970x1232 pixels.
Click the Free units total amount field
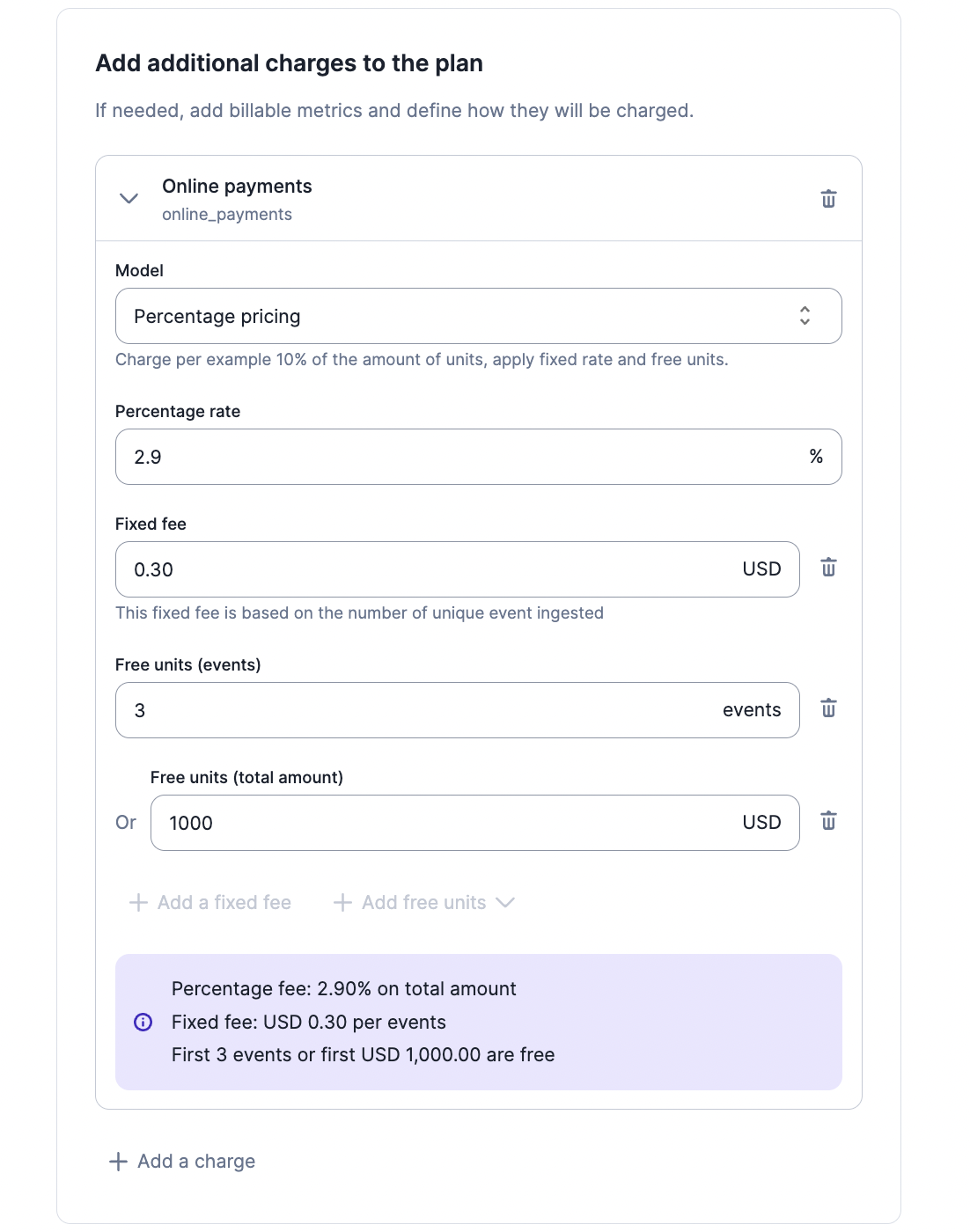click(475, 823)
